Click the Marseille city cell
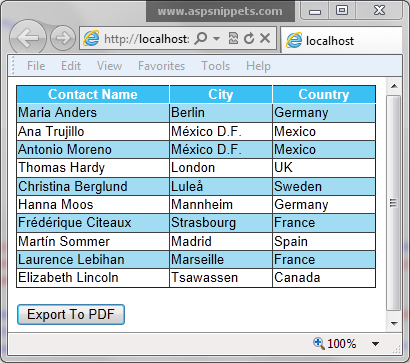The width and height of the screenshot is (410, 363). coord(221,259)
